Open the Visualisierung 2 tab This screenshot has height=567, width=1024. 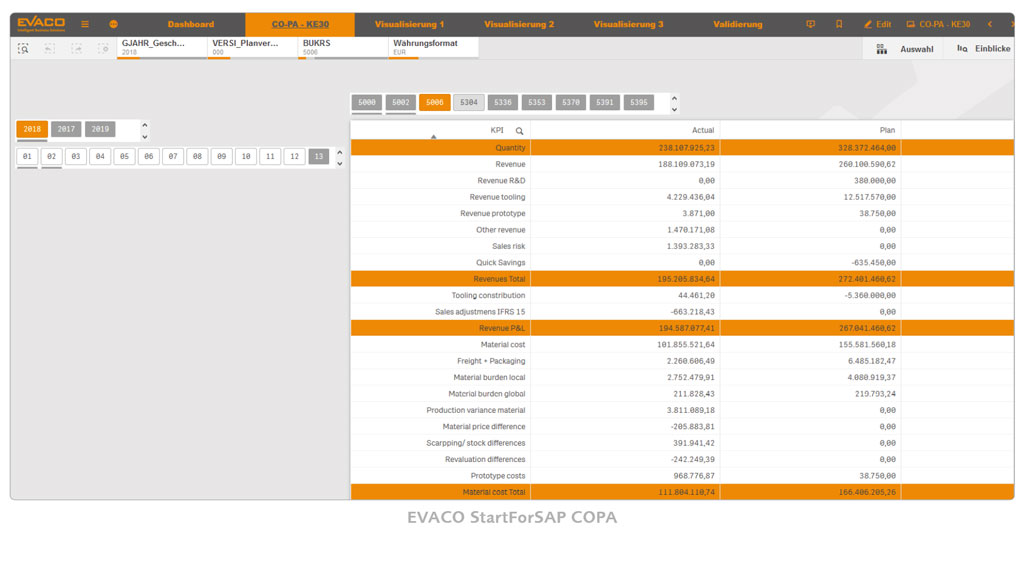pyautogui.click(x=519, y=24)
